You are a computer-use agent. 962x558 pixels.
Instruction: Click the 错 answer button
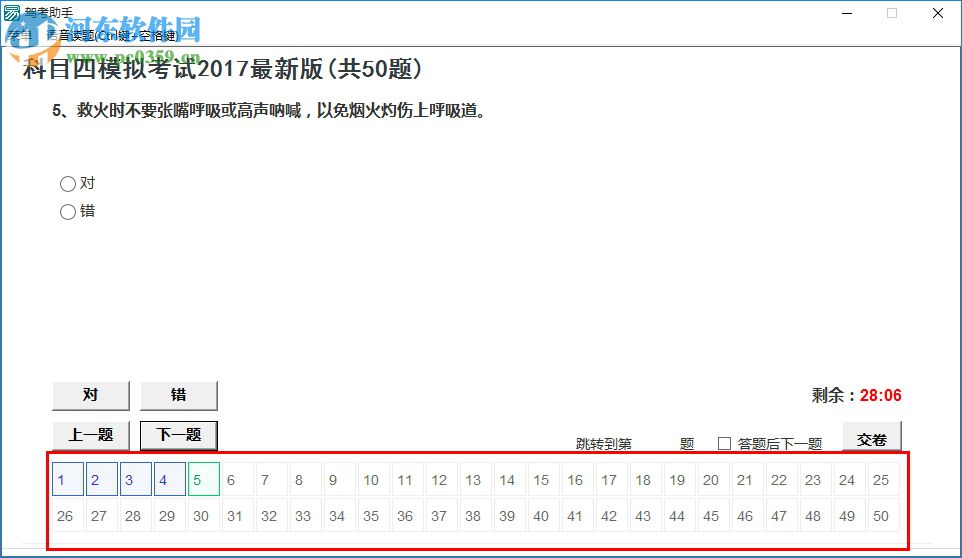point(179,396)
